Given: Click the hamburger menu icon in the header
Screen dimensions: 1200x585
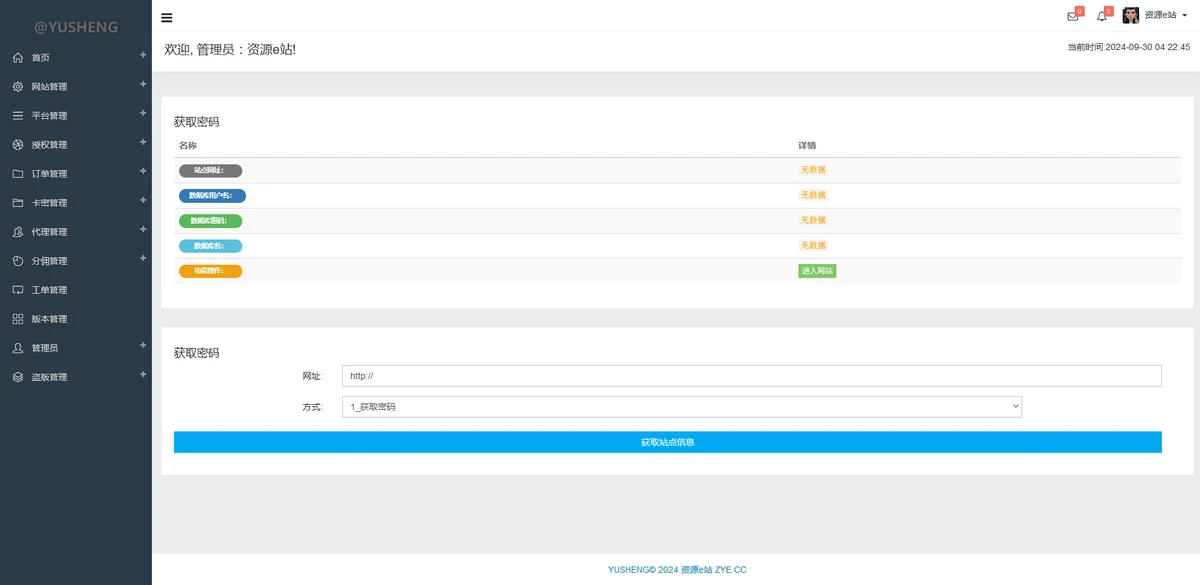Looking at the screenshot, I should [166, 17].
